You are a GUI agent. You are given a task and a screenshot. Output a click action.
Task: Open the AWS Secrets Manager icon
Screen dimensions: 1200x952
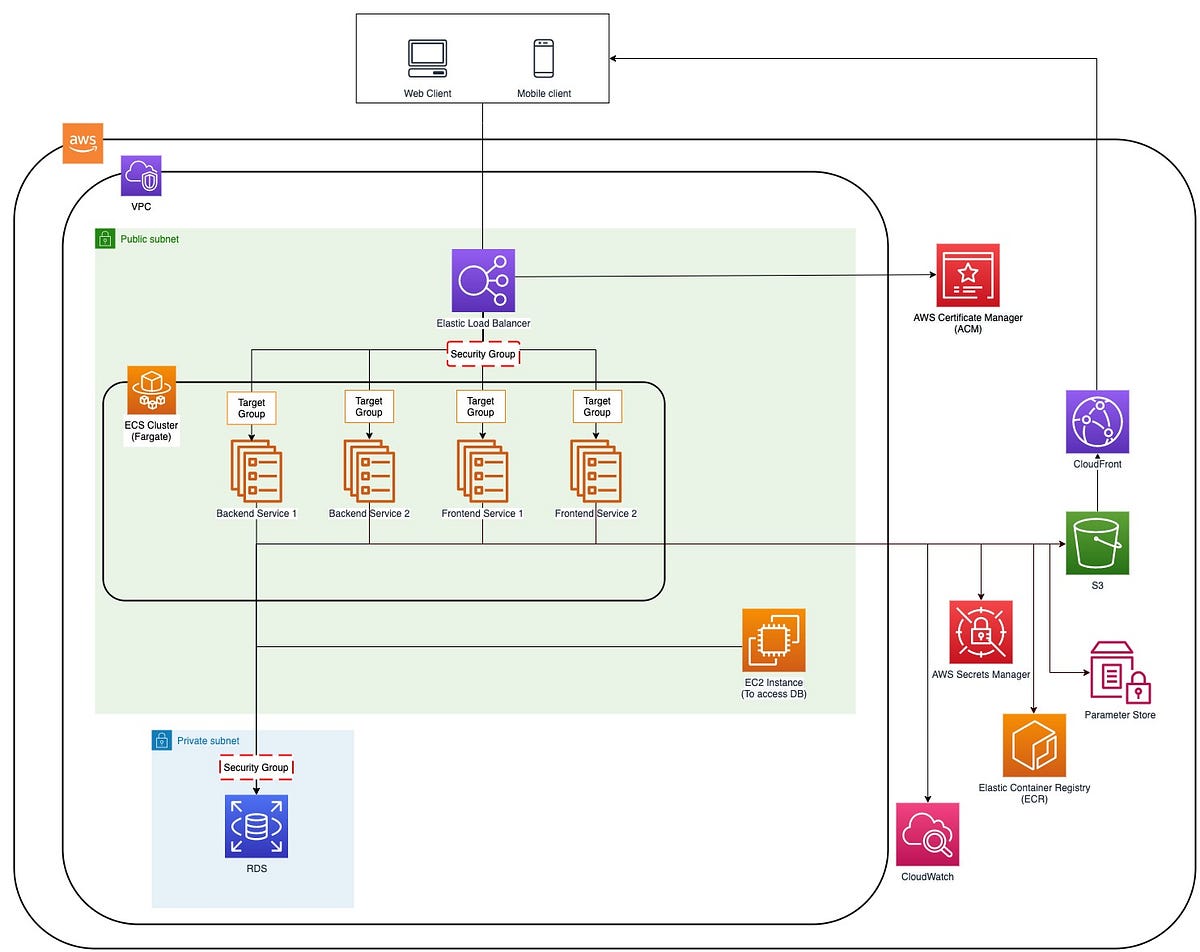981,630
